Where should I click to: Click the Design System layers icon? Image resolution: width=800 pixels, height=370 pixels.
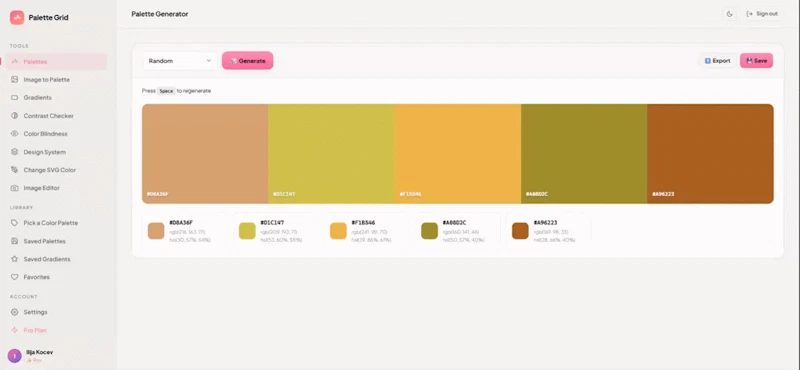(x=14, y=152)
